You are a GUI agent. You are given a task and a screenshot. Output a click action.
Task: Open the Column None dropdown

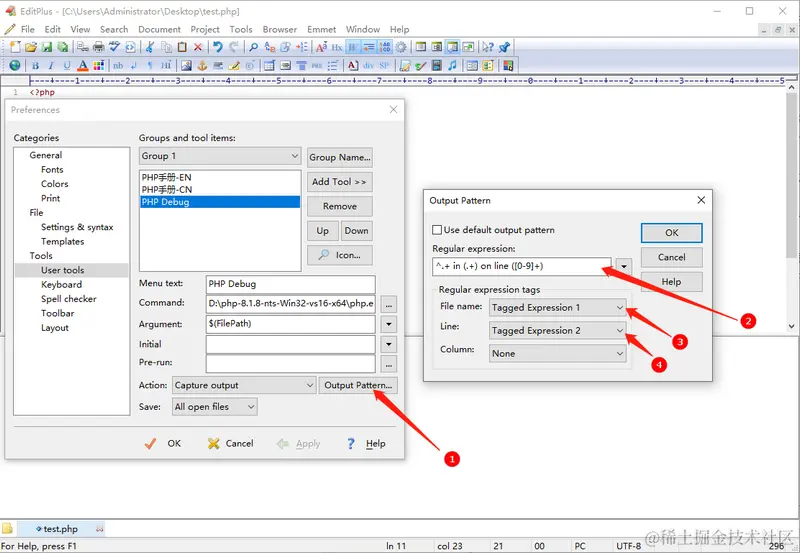[558, 354]
